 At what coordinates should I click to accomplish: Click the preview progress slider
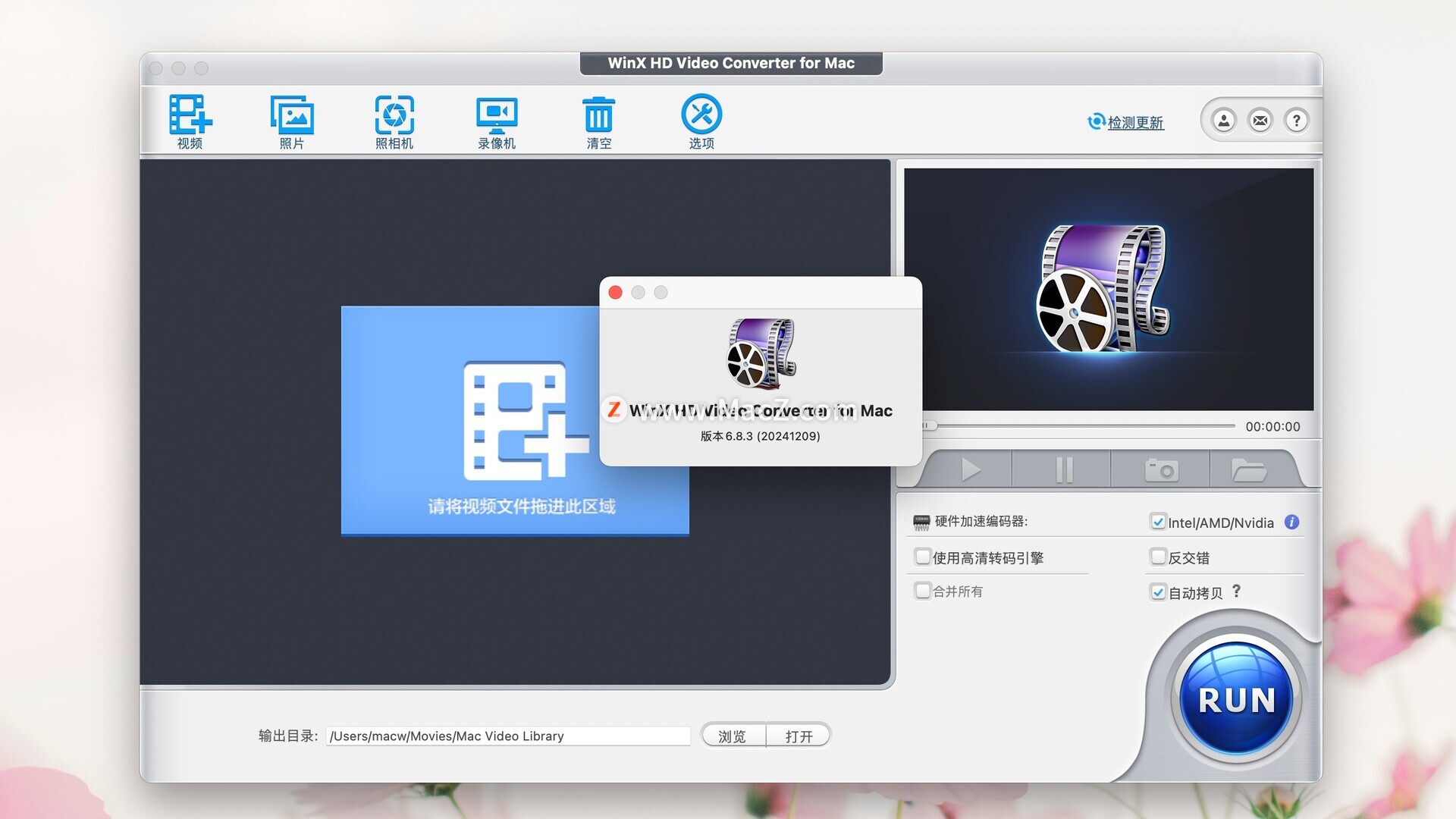point(1078,426)
